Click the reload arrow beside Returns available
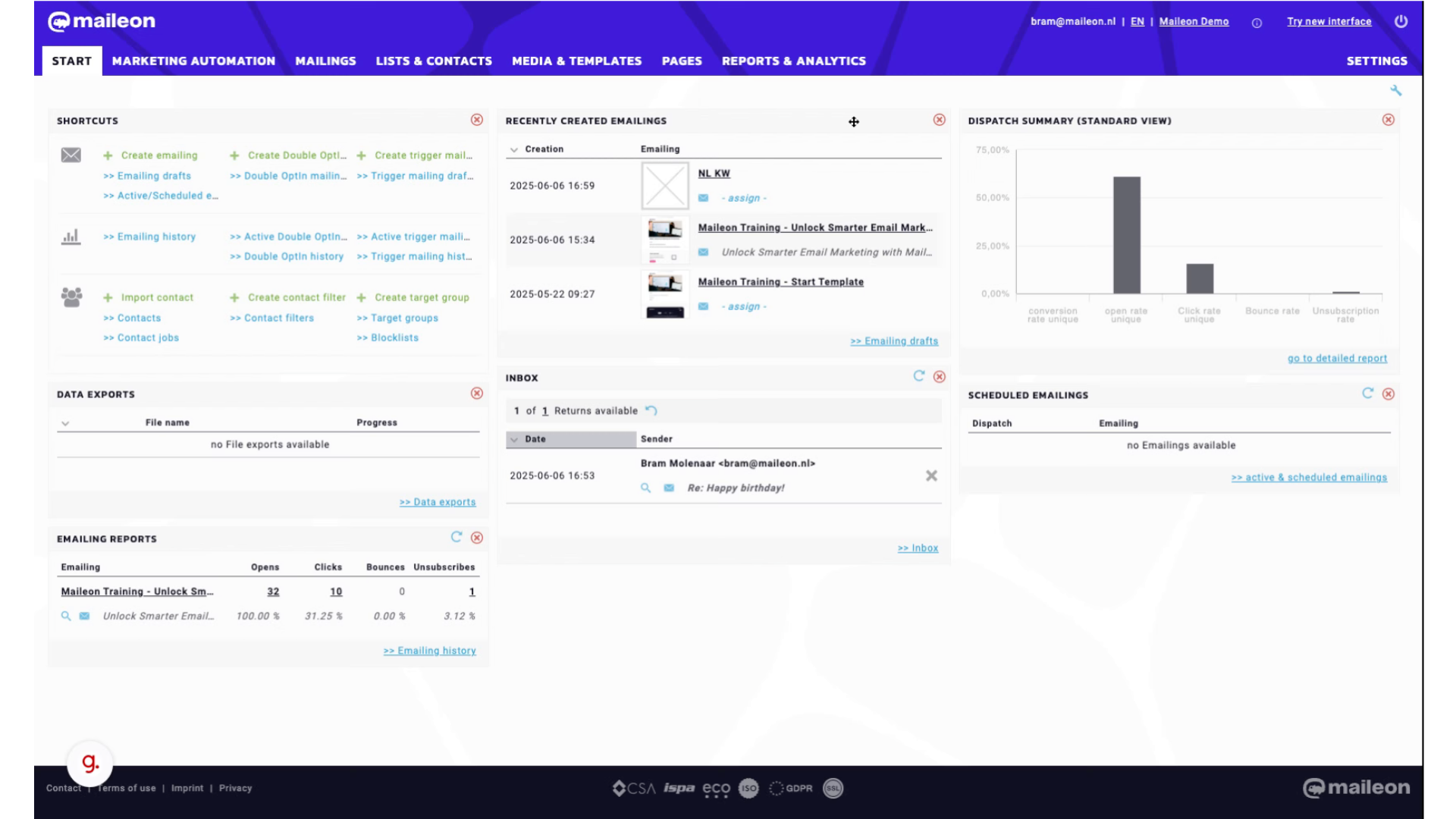The height and width of the screenshot is (819, 1456). [651, 410]
